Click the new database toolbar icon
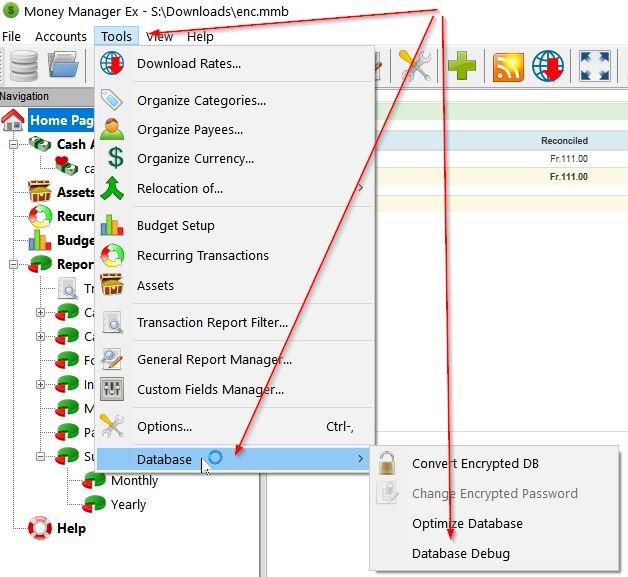 click(x=22, y=67)
